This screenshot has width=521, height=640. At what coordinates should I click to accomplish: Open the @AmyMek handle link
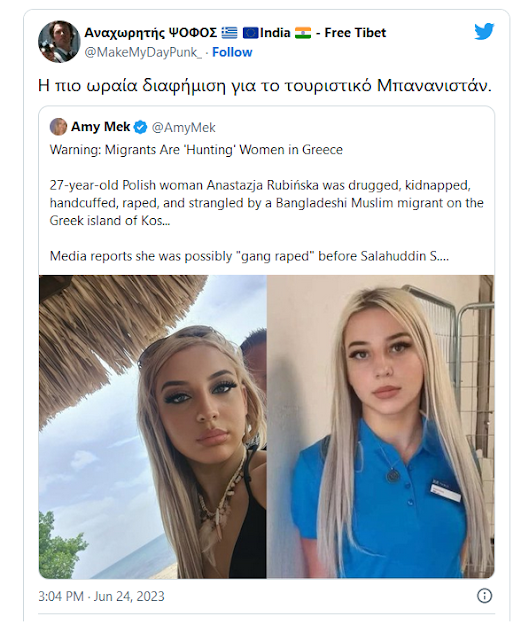pyautogui.click(x=183, y=128)
